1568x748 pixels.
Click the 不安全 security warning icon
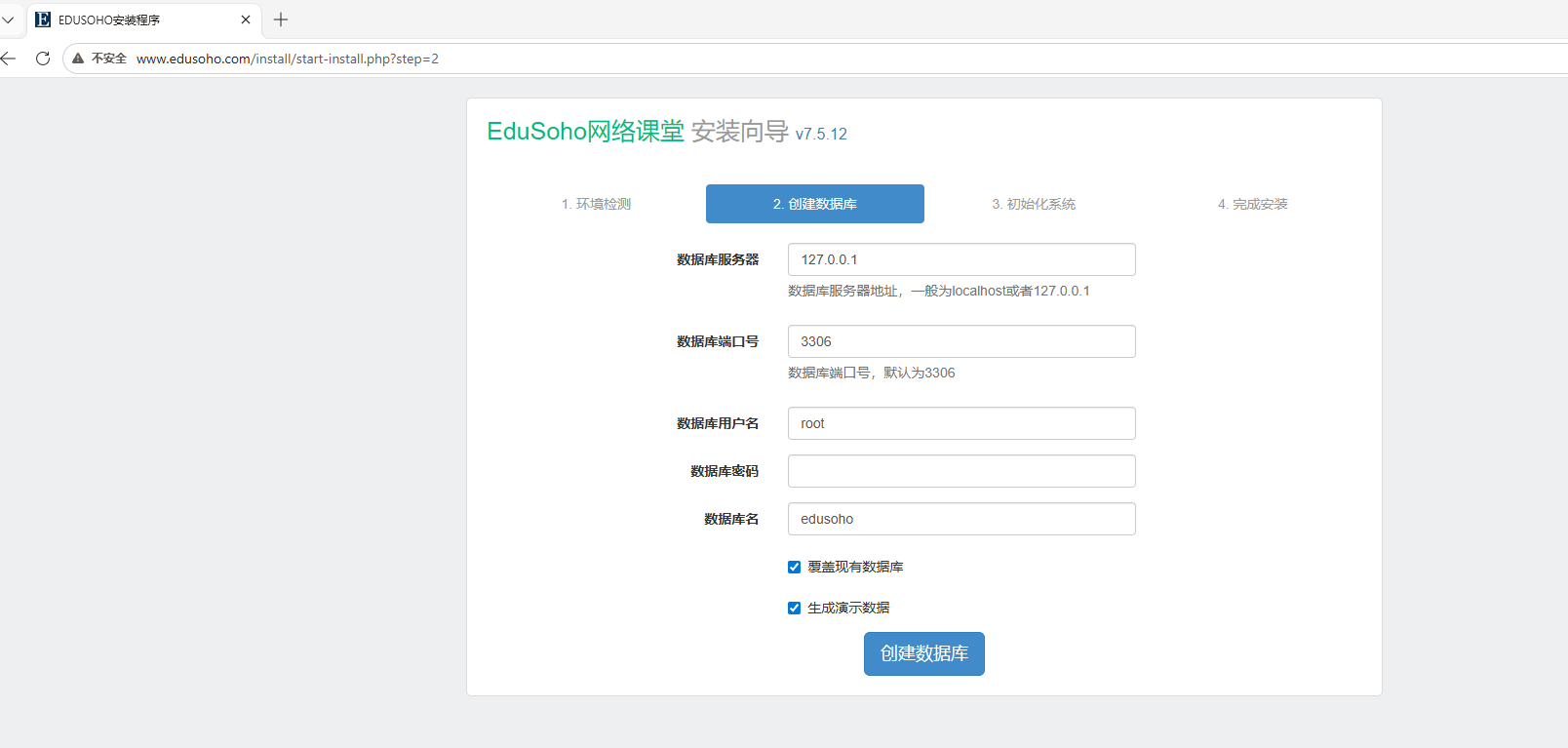tap(78, 59)
